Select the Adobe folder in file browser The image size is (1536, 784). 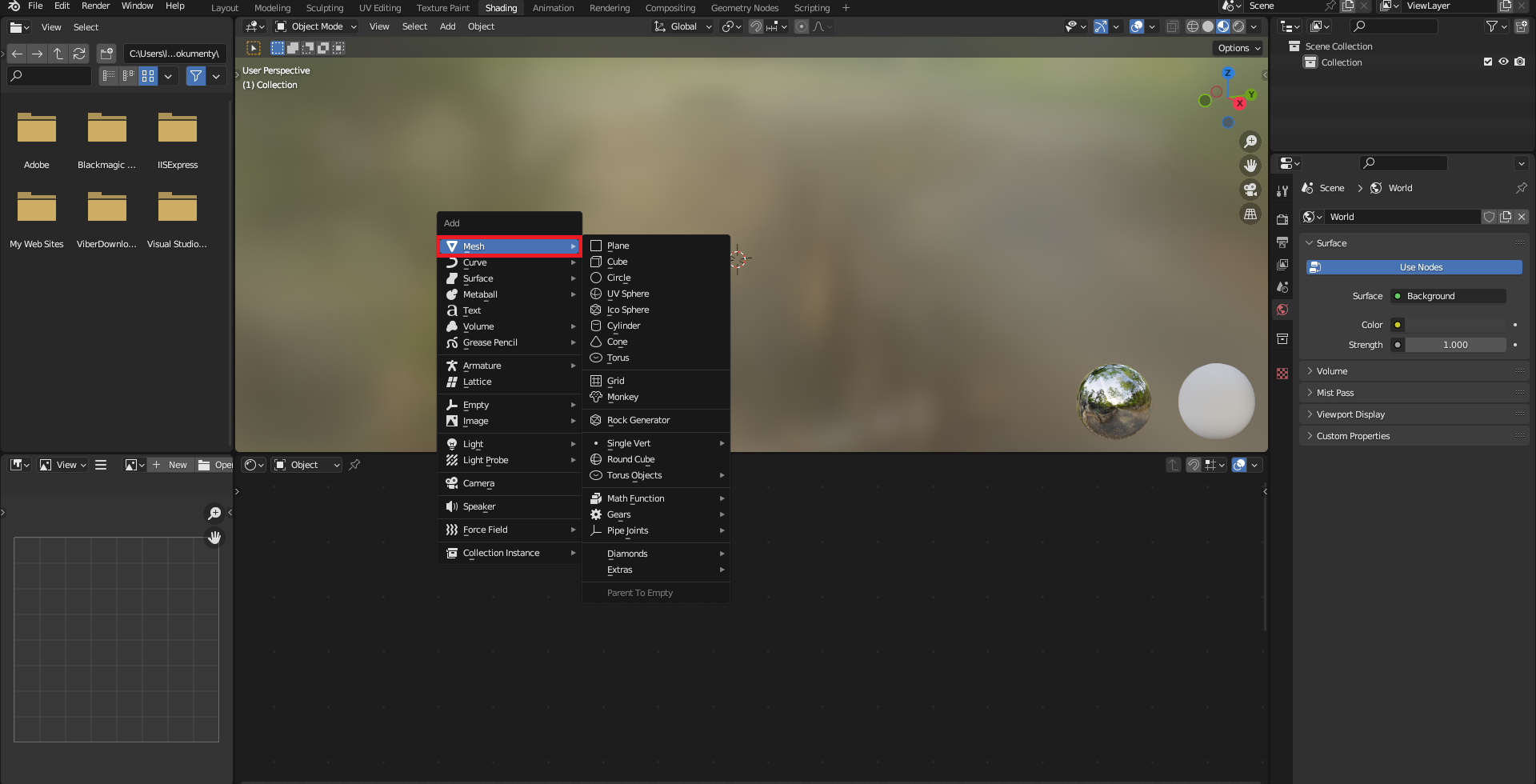click(x=37, y=140)
